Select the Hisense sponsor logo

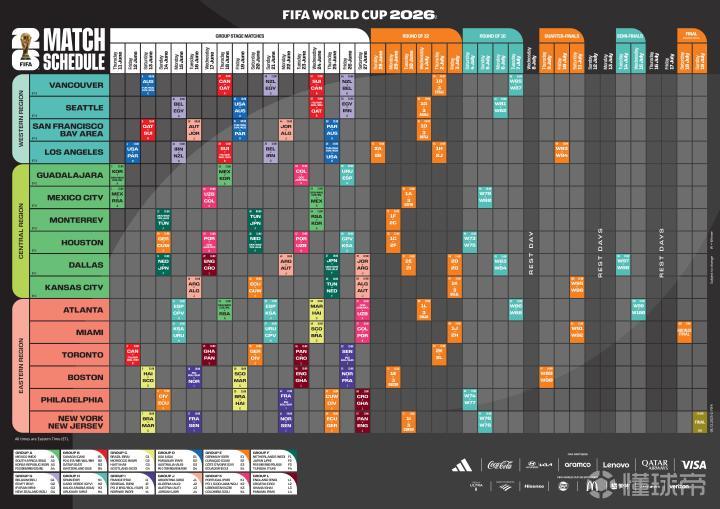(x=535, y=485)
